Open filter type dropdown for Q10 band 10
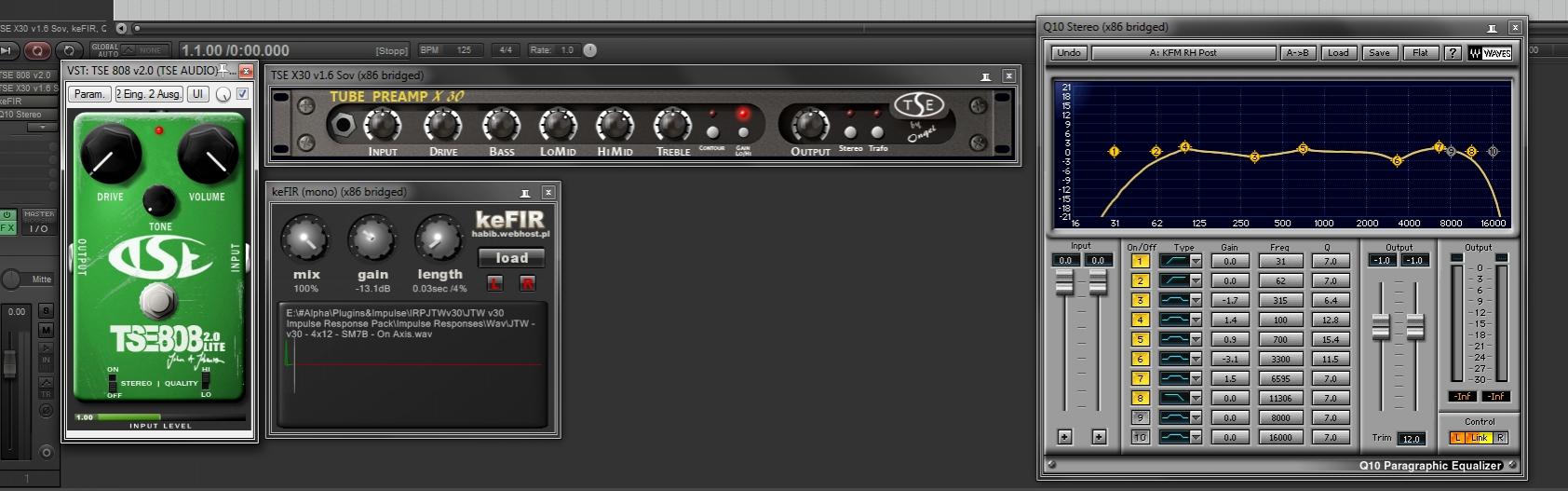The image size is (1568, 491). pos(1196,437)
